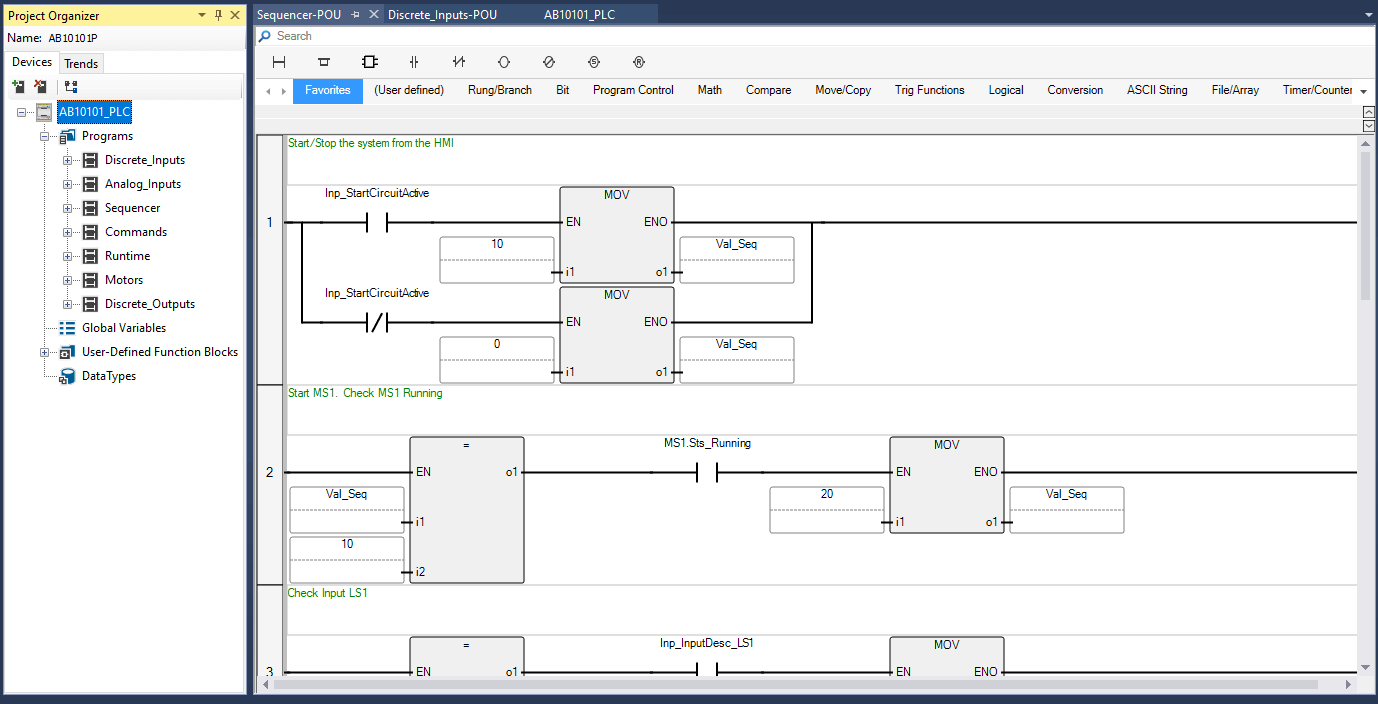Pin the Project Organizer panel

219,15
